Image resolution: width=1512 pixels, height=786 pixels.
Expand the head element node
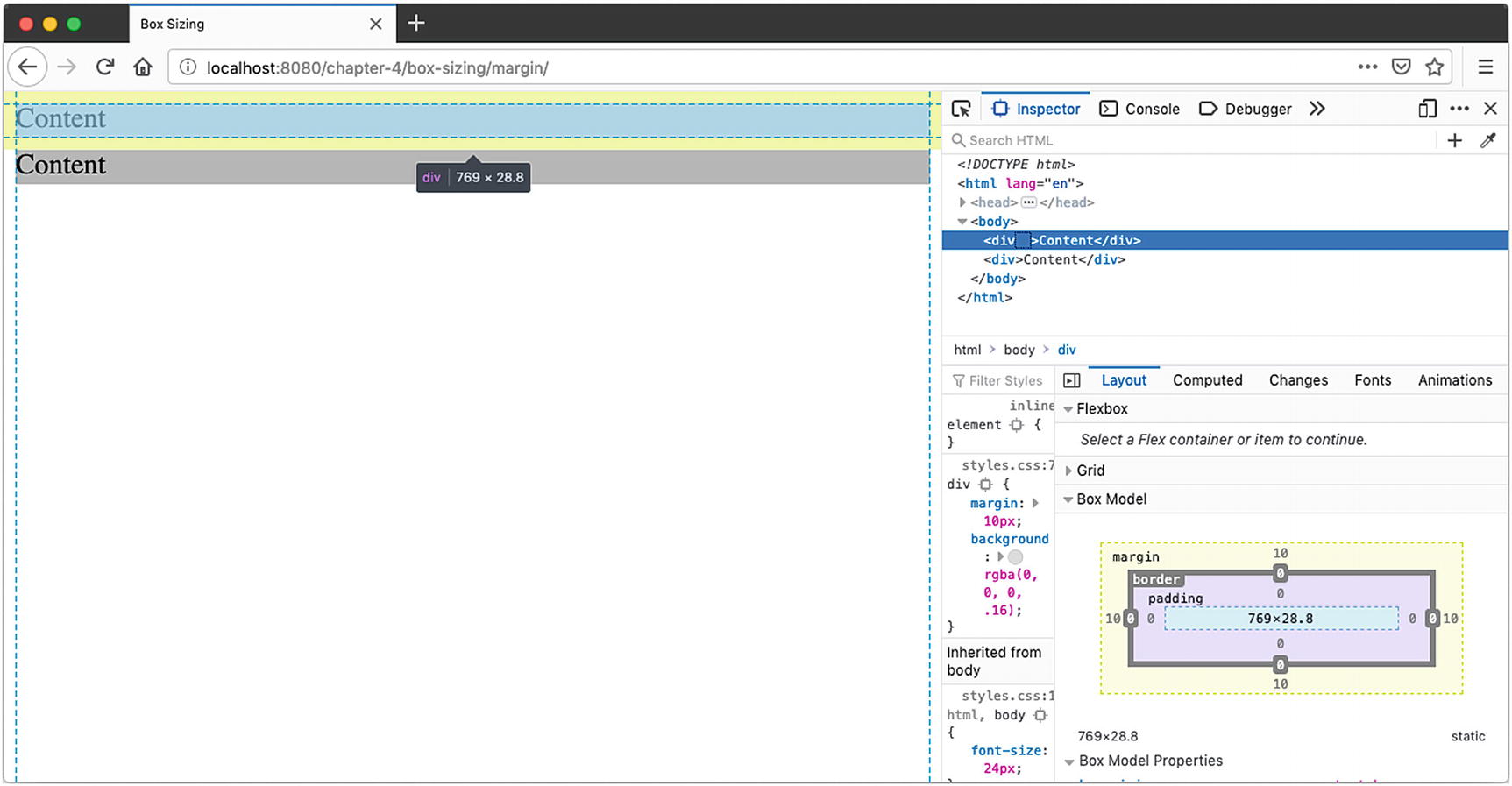[962, 202]
